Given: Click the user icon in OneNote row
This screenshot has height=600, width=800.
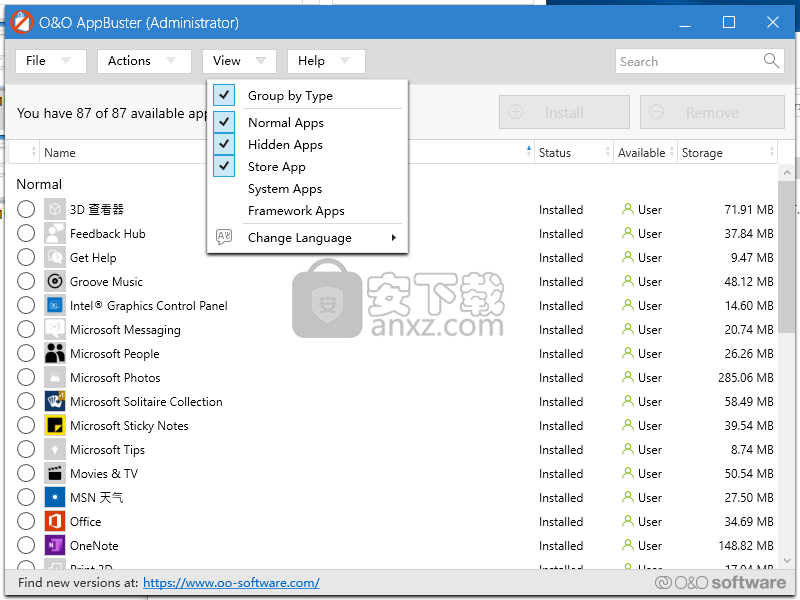Looking at the screenshot, I should (x=628, y=545).
